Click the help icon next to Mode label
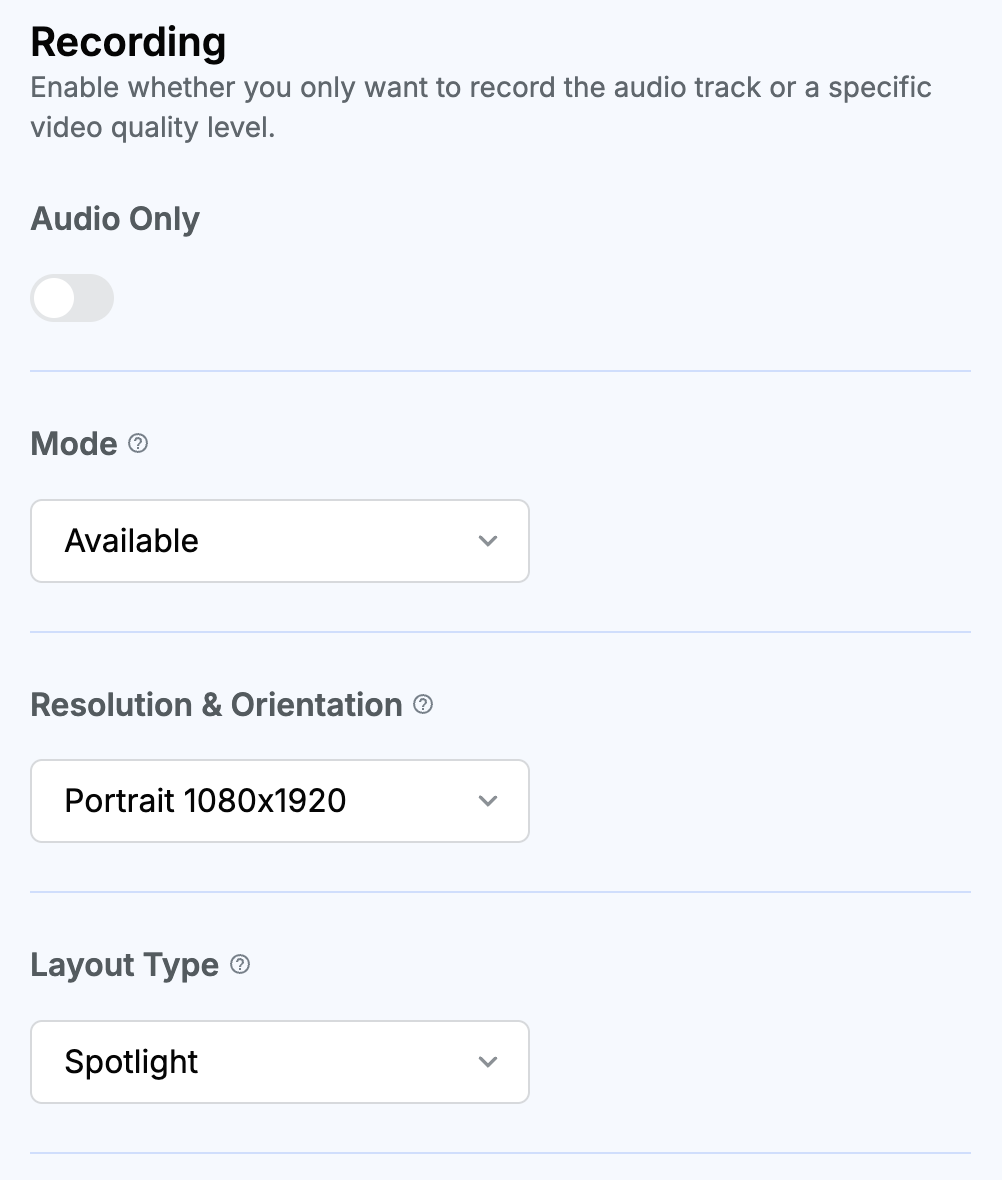This screenshot has width=1002, height=1180. click(138, 443)
